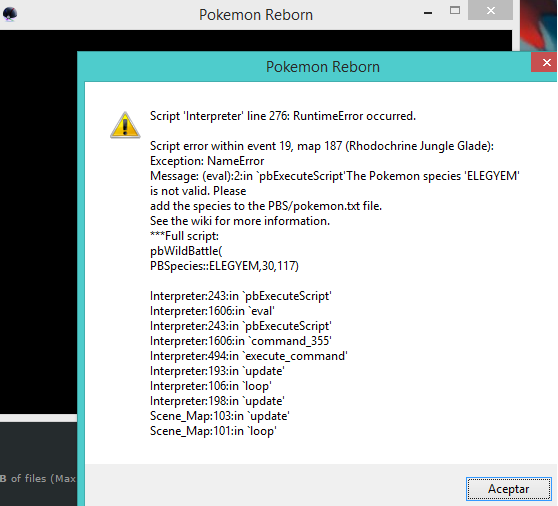558x506 pixels.
Task: Click the line 'PBSpecies::ELEGYEM,30,117)'
Action: click(224, 266)
